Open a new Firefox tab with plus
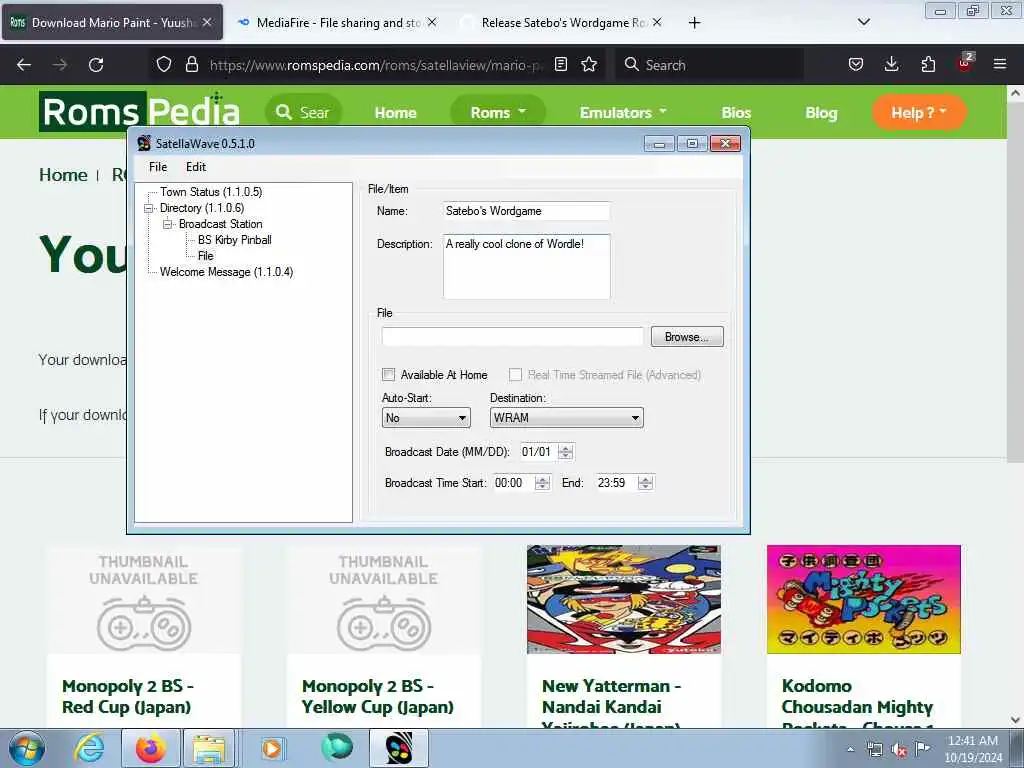Screen dimensions: 1024x768 pyautogui.click(x=694, y=23)
